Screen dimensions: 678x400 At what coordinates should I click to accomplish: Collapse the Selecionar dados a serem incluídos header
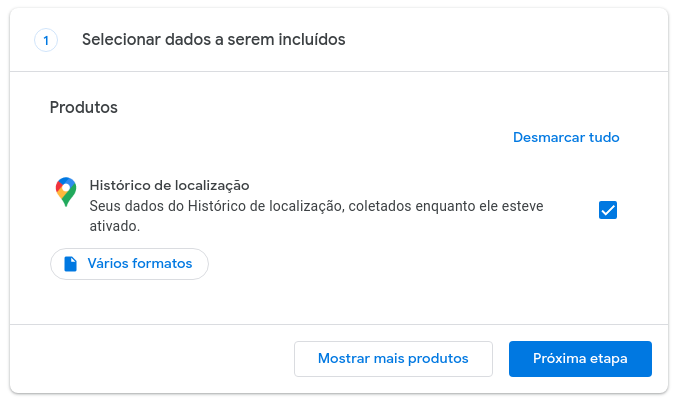(x=213, y=40)
